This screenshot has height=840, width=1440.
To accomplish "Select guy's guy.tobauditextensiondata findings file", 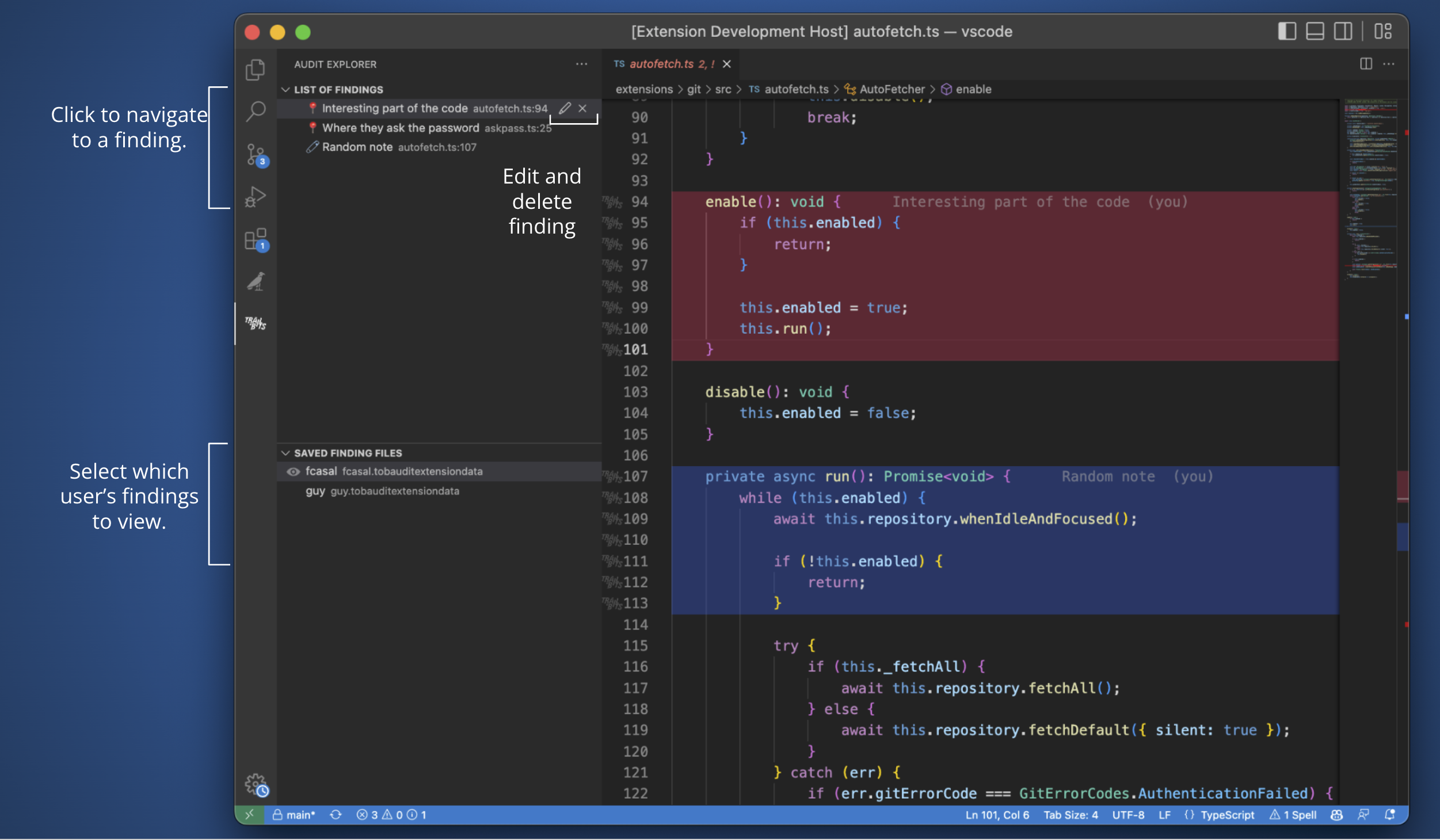I will [439, 491].
